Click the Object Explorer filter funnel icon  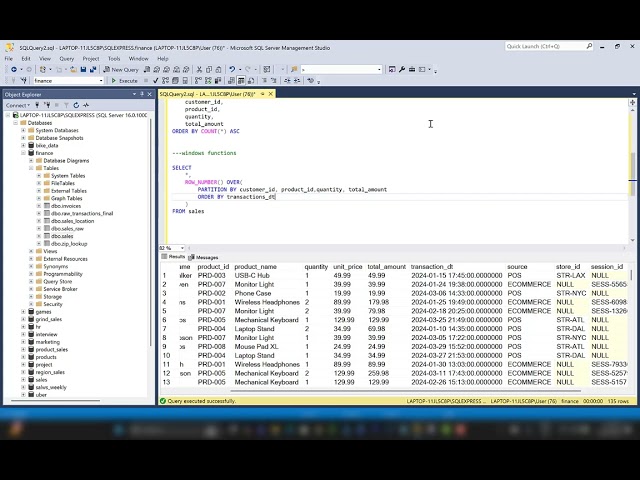coord(66,105)
